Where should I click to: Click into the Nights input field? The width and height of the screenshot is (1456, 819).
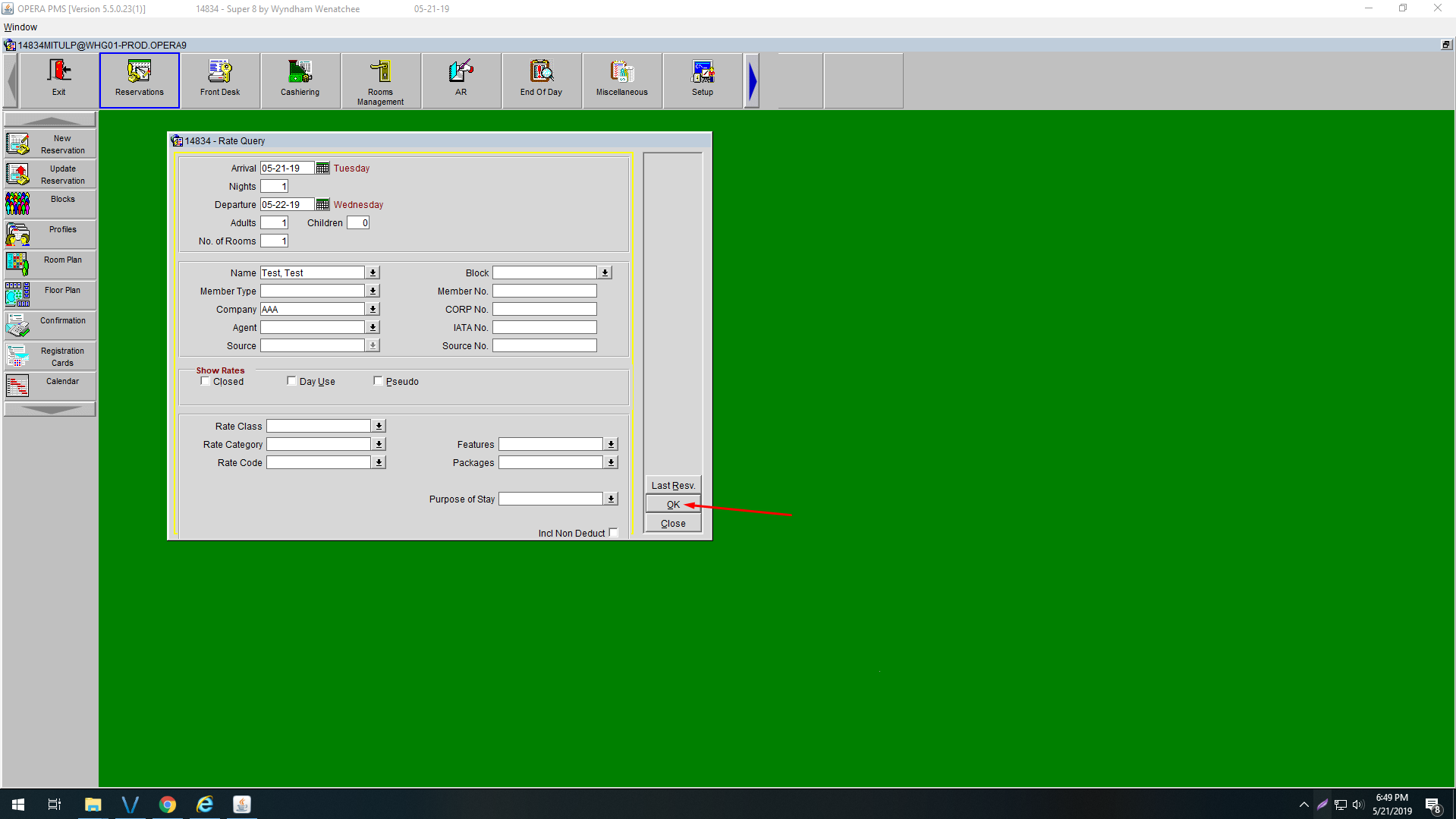coord(274,187)
